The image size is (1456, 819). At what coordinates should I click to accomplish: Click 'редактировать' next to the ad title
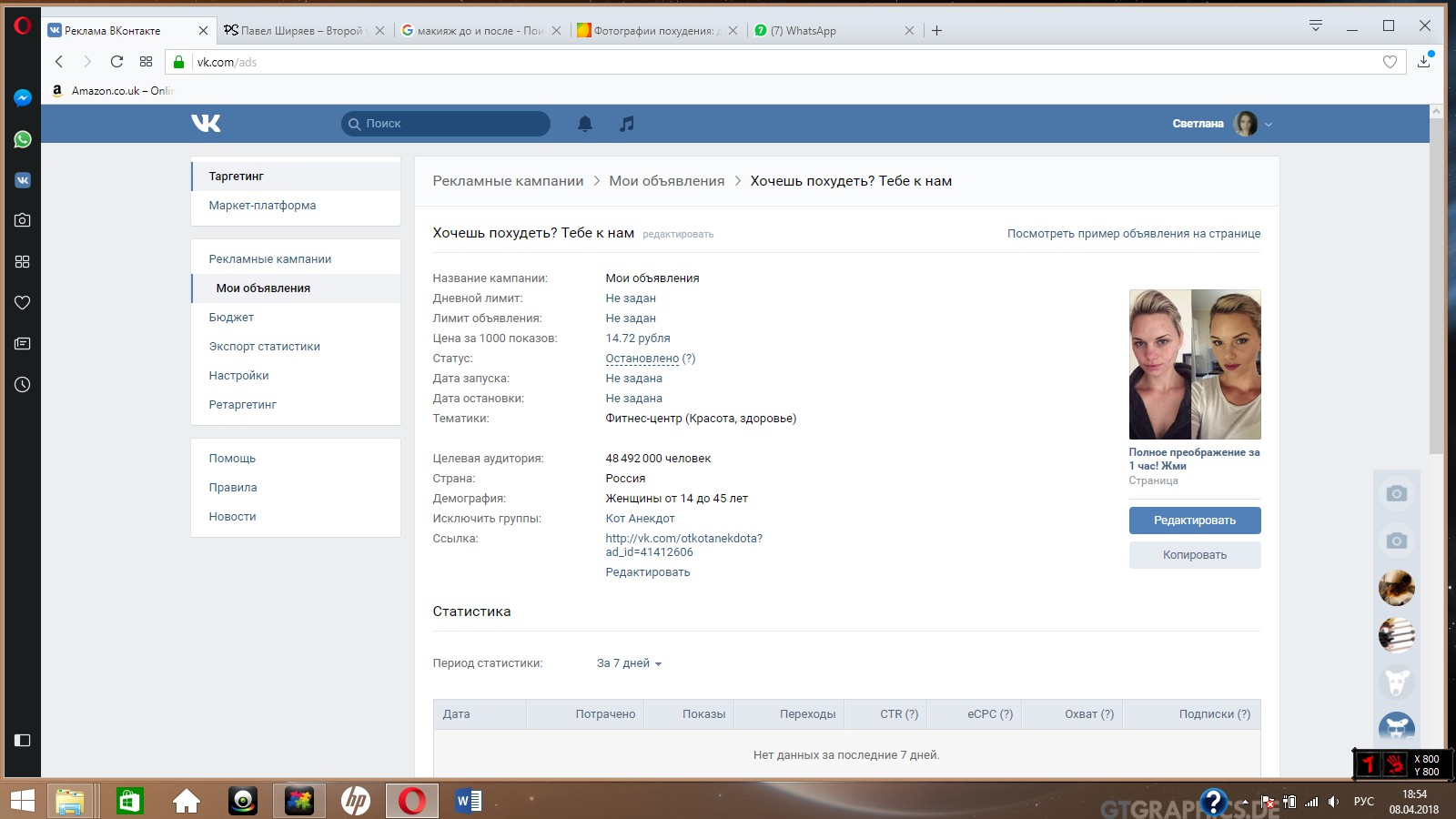(678, 235)
